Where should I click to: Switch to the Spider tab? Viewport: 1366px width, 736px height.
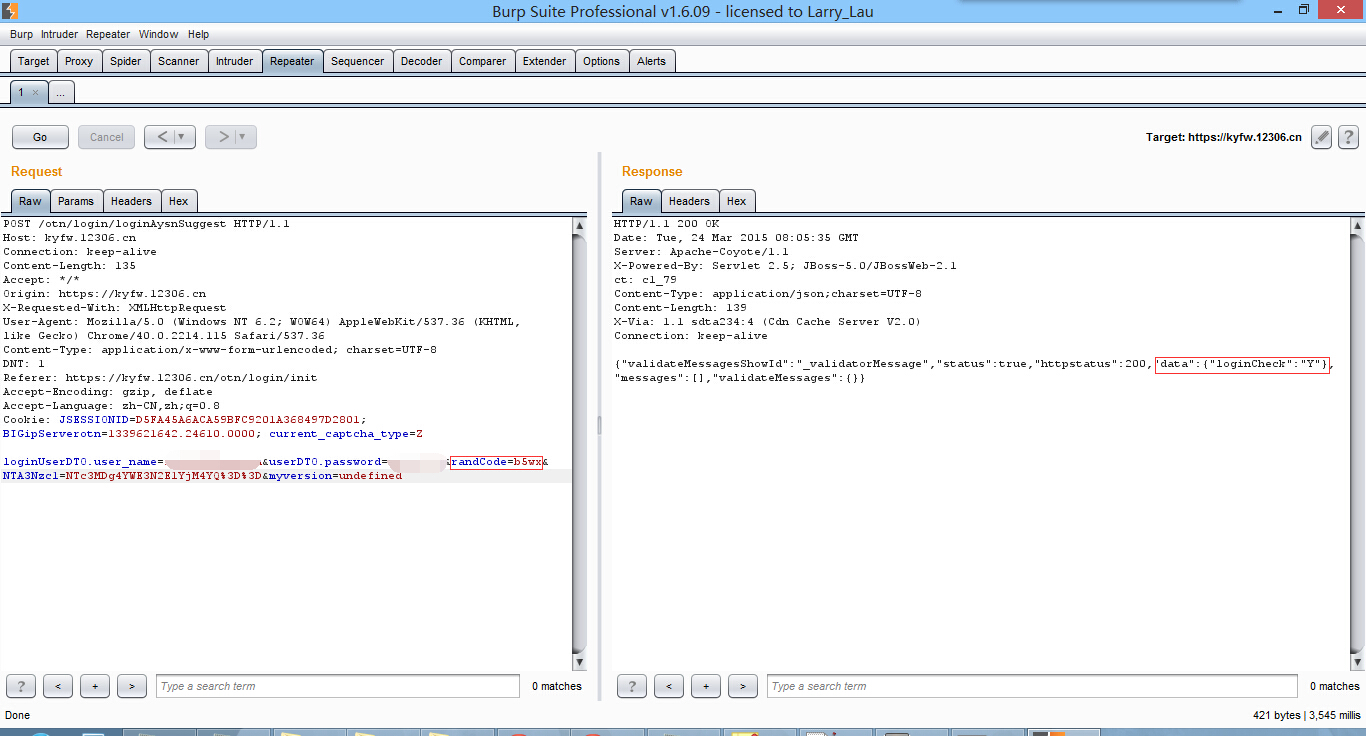pos(125,61)
